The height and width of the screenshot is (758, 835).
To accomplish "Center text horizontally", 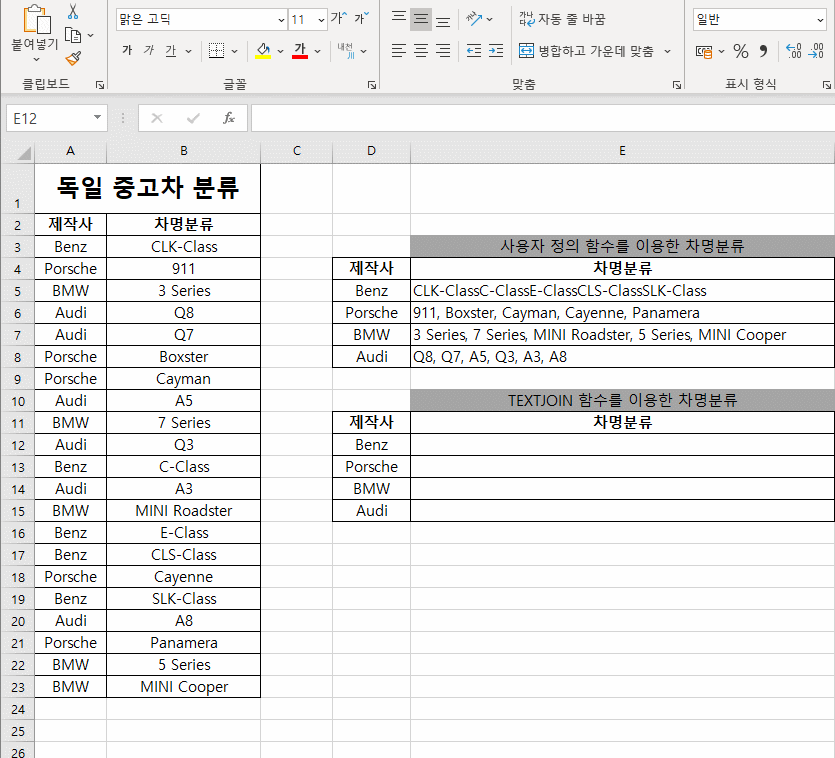I will tap(421, 51).
